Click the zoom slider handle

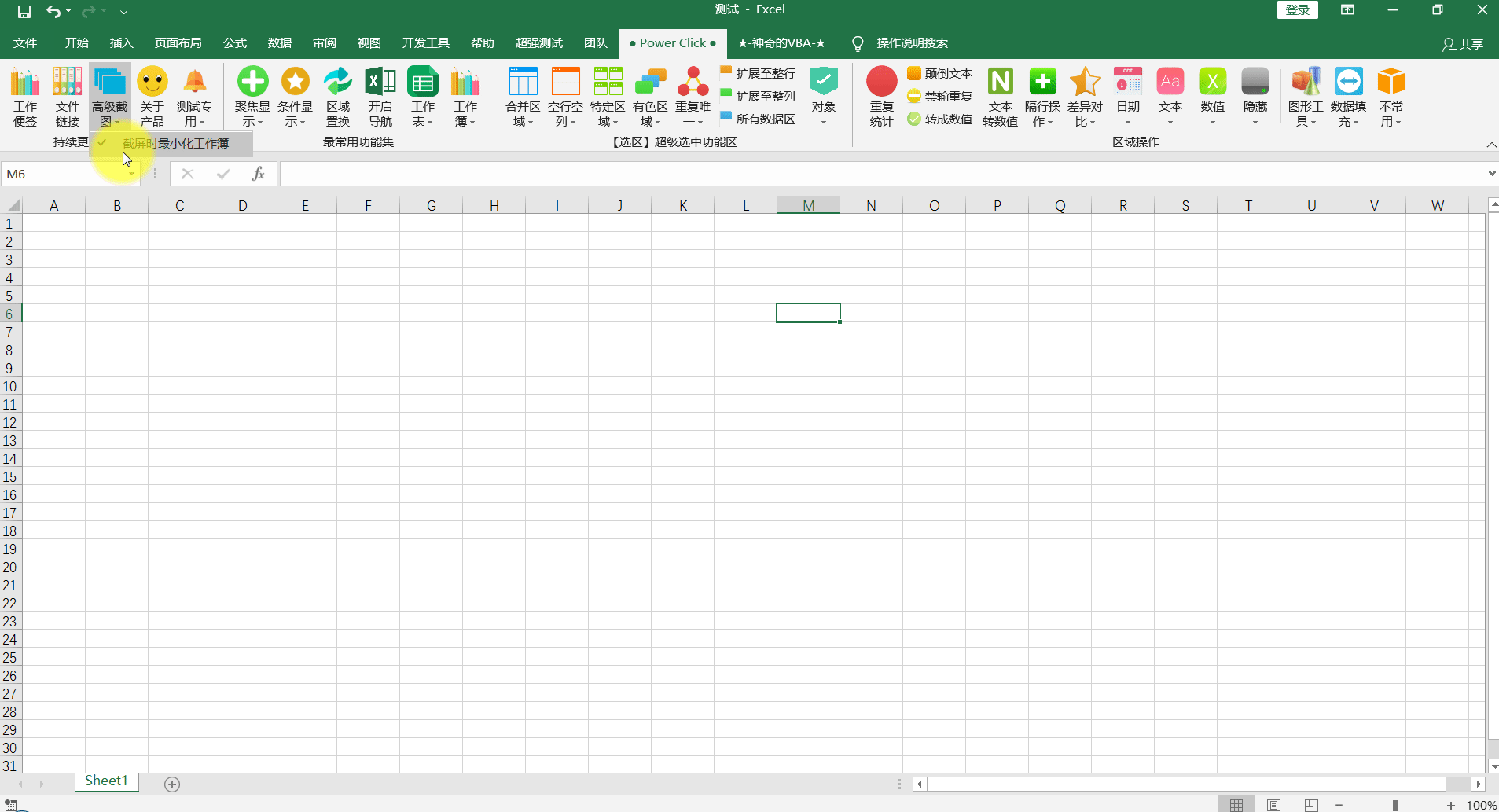[1395, 806]
